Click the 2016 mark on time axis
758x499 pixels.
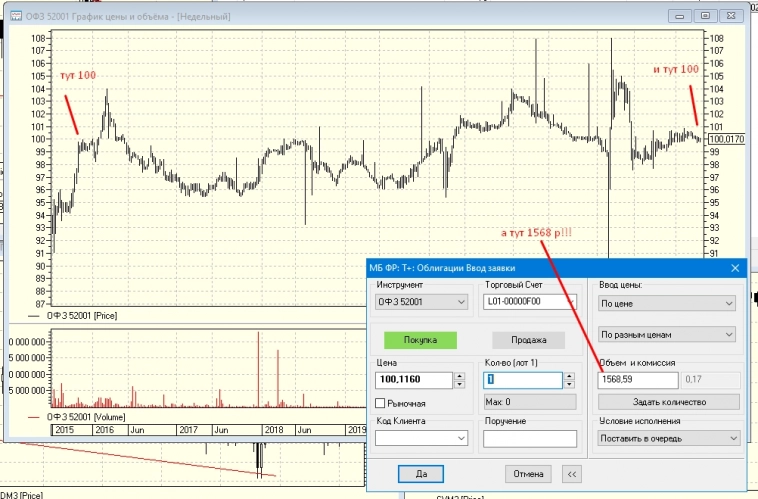pos(104,430)
